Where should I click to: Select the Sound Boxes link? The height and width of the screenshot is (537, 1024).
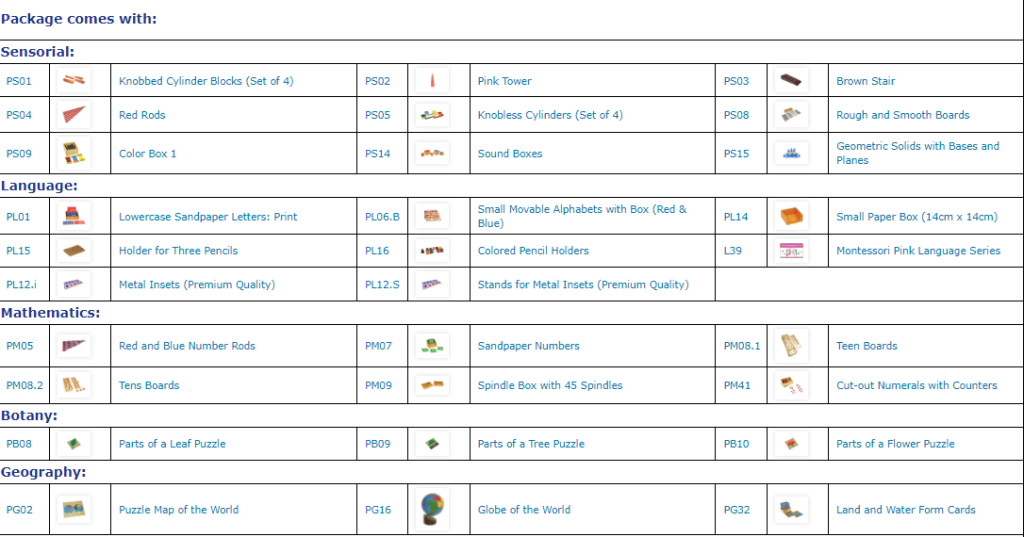tap(510, 154)
